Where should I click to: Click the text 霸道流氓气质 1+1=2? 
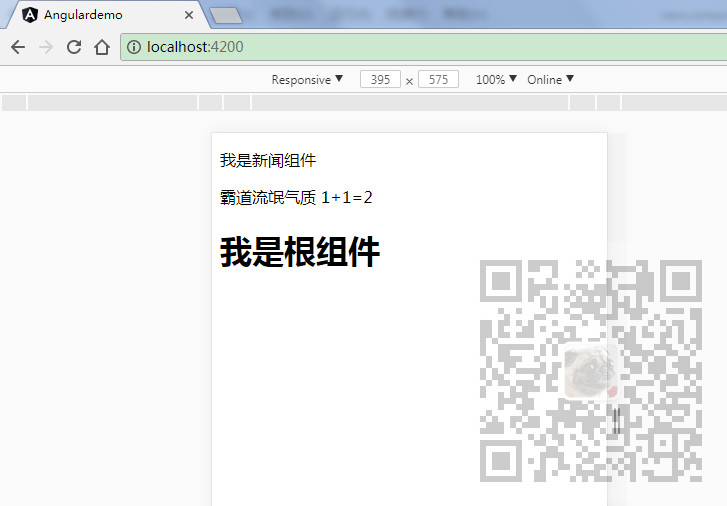coord(296,198)
